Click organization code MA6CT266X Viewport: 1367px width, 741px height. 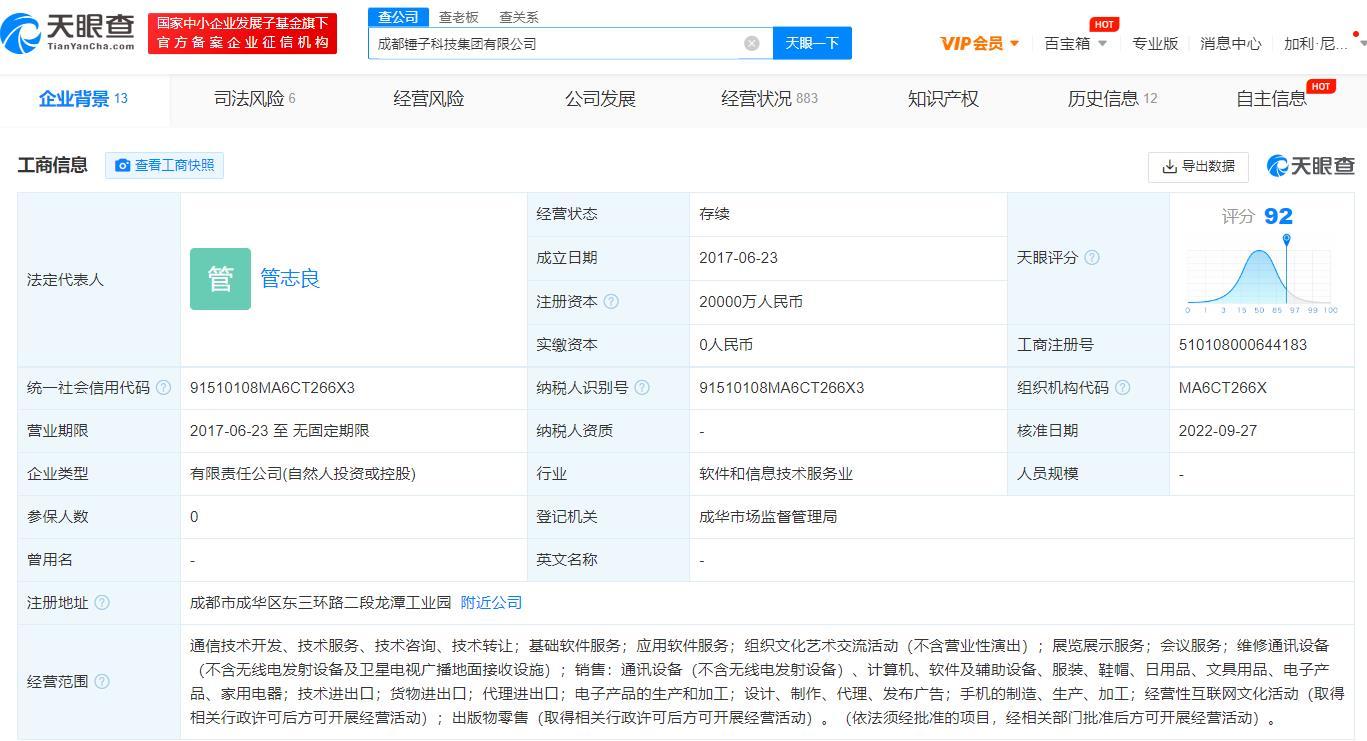[1222, 388]
